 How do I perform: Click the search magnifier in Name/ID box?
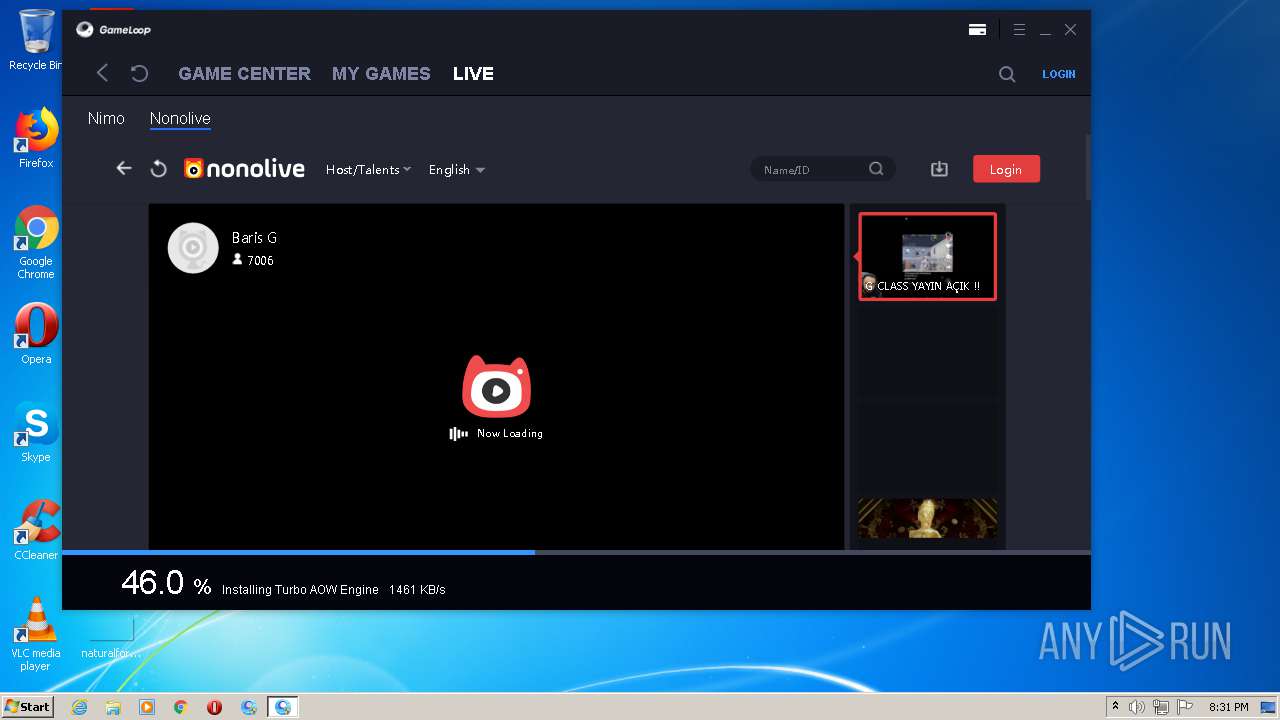pos(876,169)
